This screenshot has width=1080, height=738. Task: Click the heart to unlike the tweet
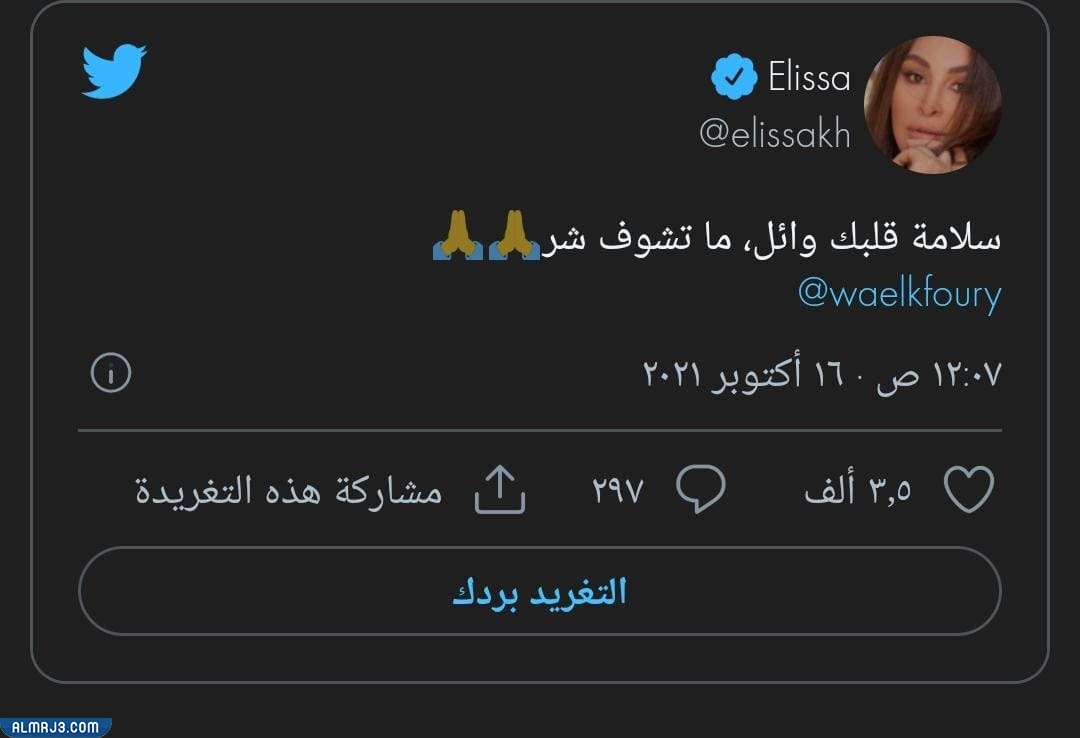(967, 487)
